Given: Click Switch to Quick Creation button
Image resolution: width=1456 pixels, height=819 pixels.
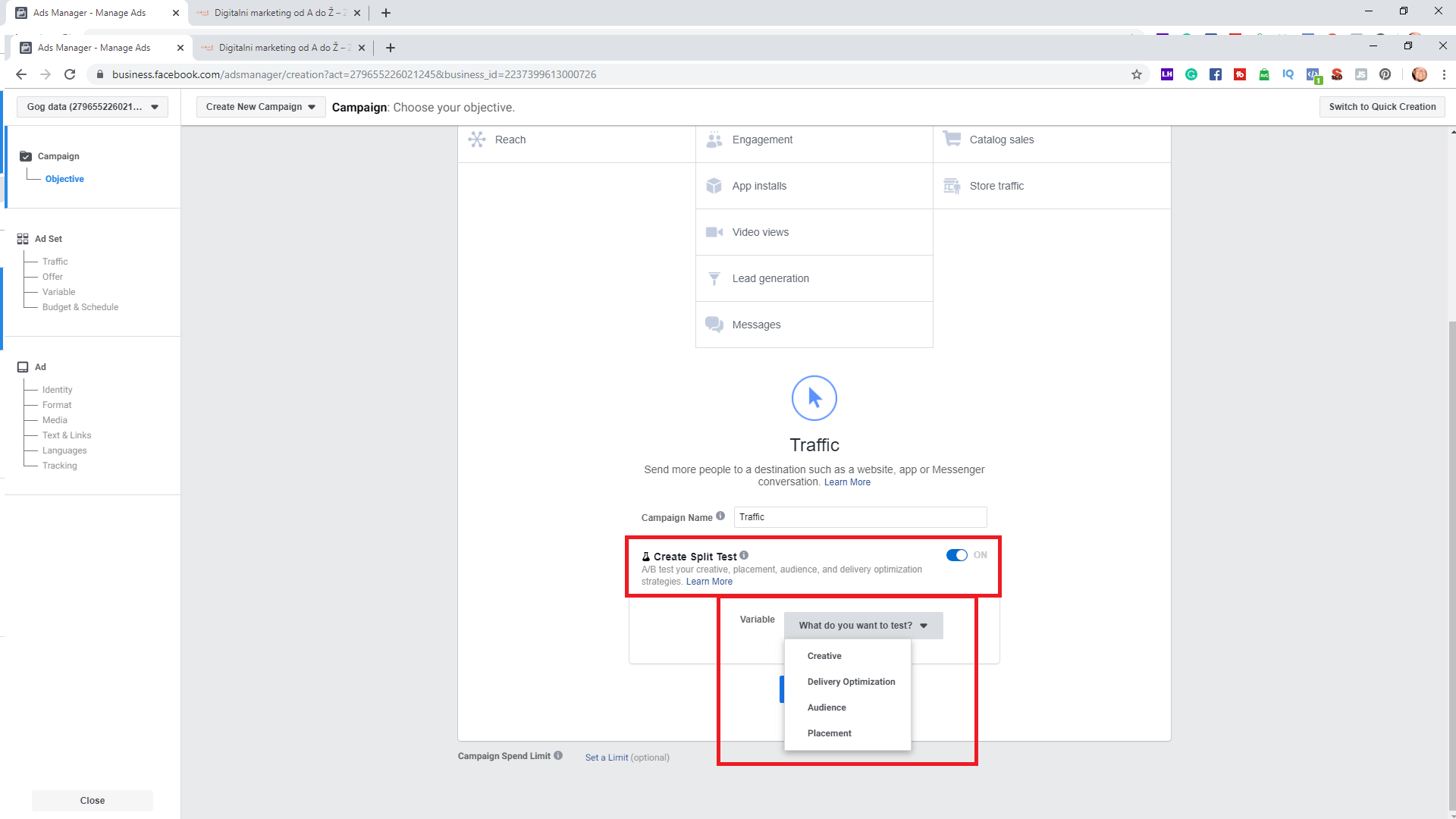Looking at the screenshot, I should pos(1382,107).
